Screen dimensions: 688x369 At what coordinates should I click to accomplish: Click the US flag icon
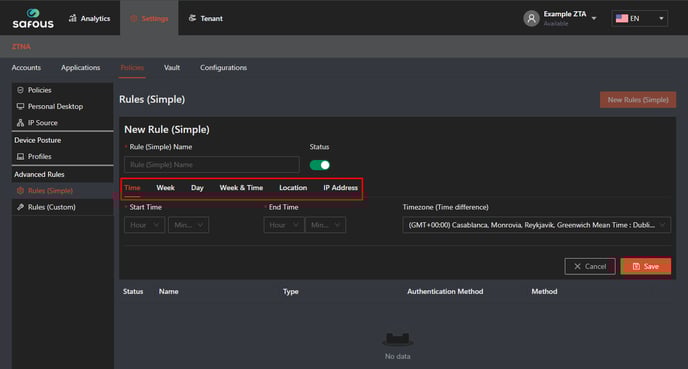(621, 18)
